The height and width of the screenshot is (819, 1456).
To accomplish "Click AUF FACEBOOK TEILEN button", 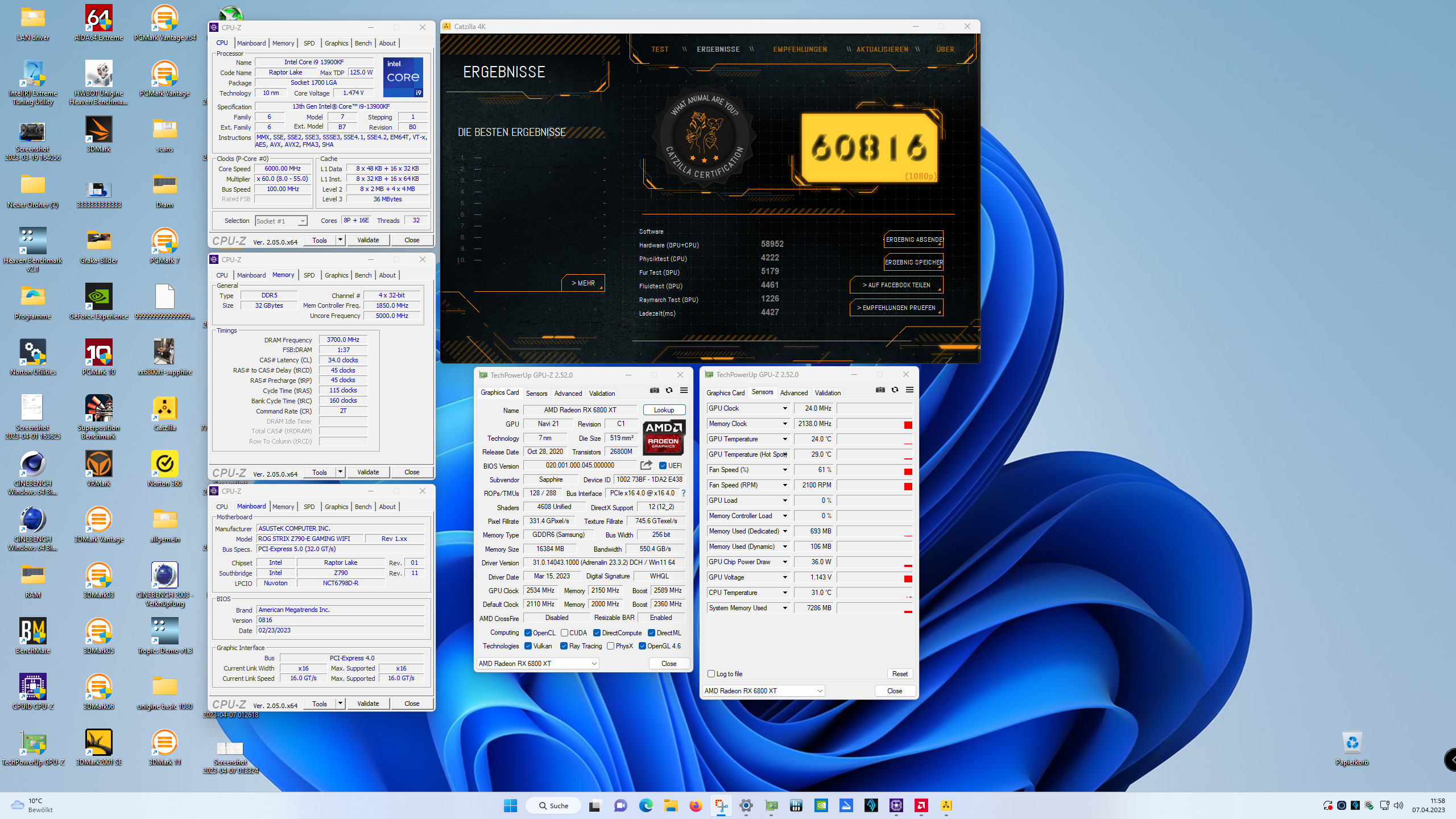I will tap(896, 285).
